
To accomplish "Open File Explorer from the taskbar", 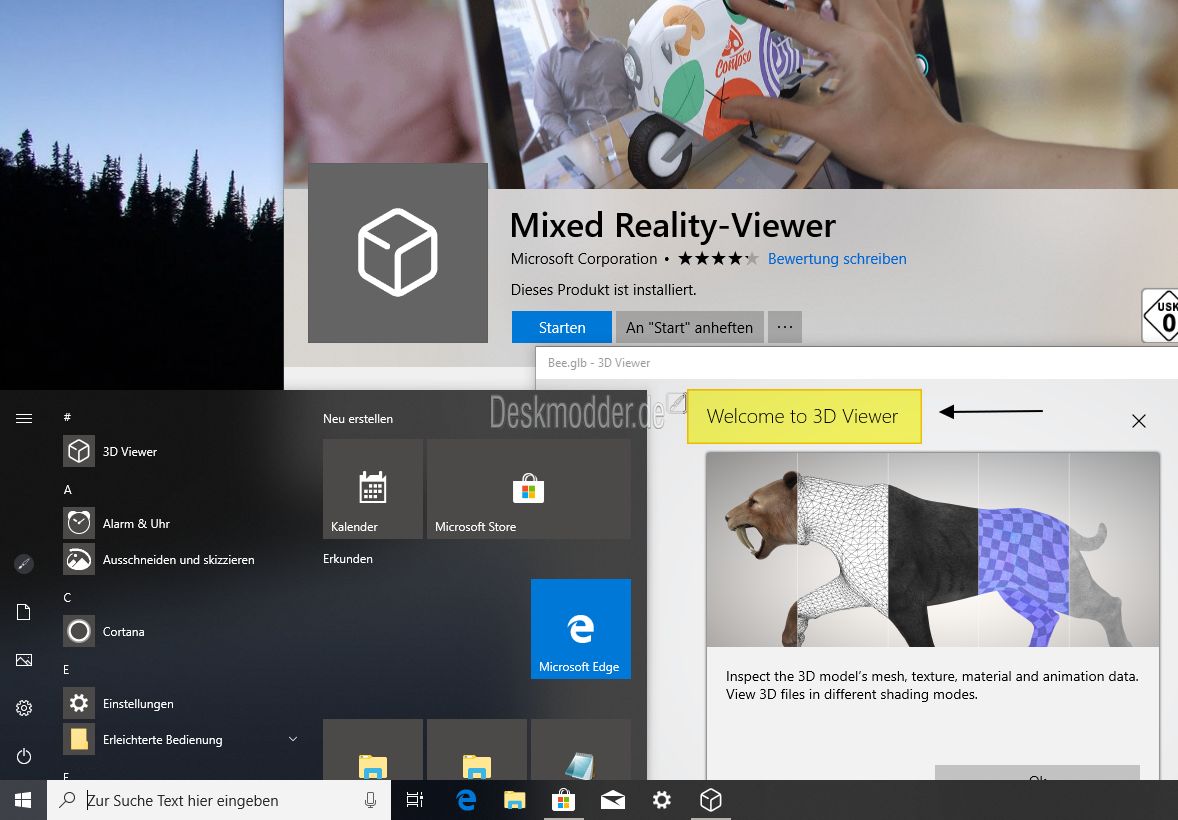I will (515, 800).
